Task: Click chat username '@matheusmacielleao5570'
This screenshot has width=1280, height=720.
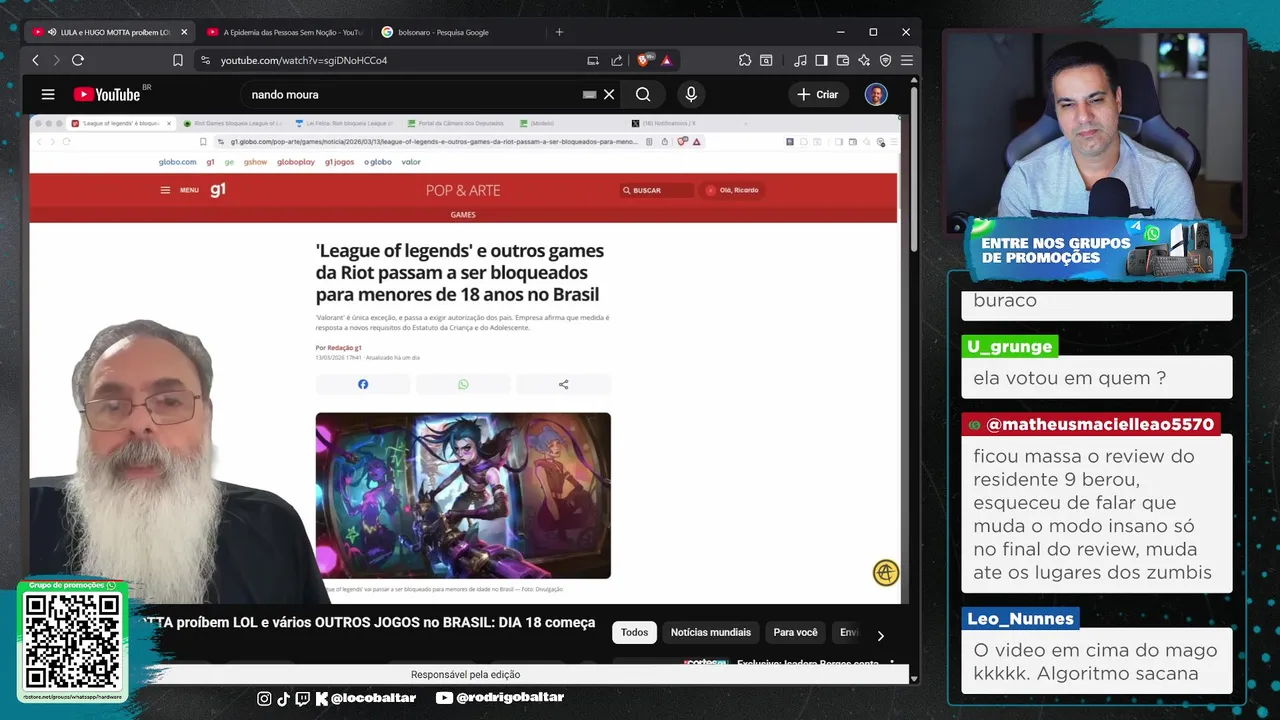Action: pyautogui.click(x=1092, y=425)
